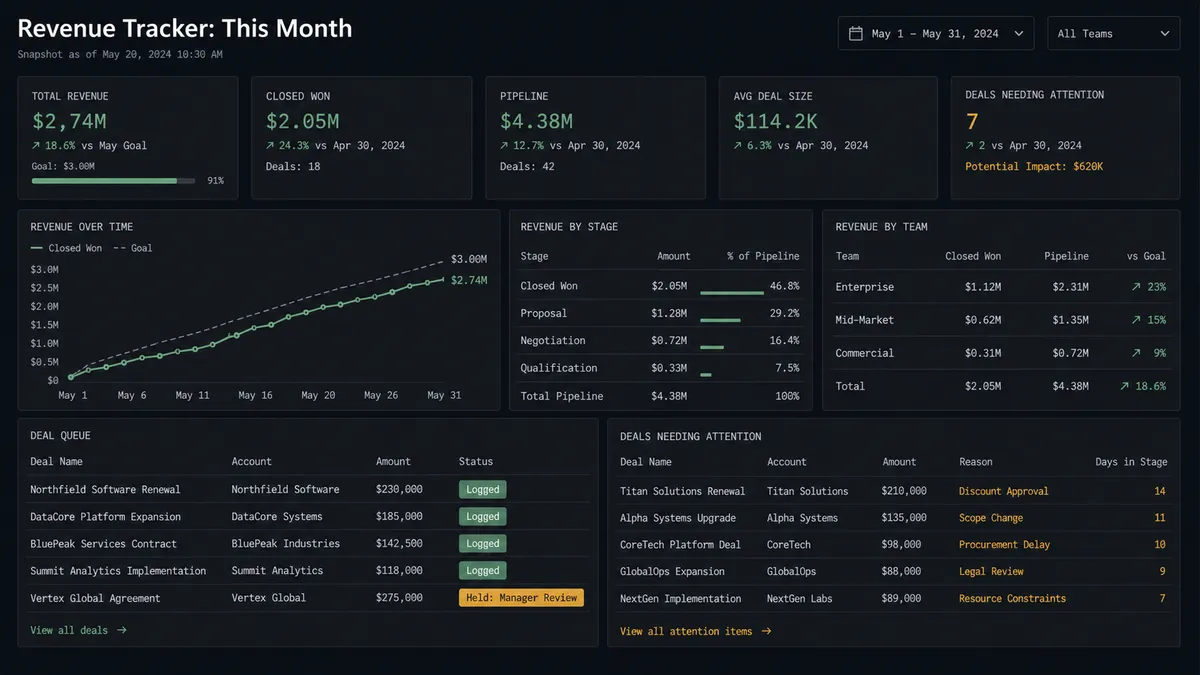Click the Days in Stage column header
The width and height of the screenshot is (1200, 675).
[x=1131, y=462]
